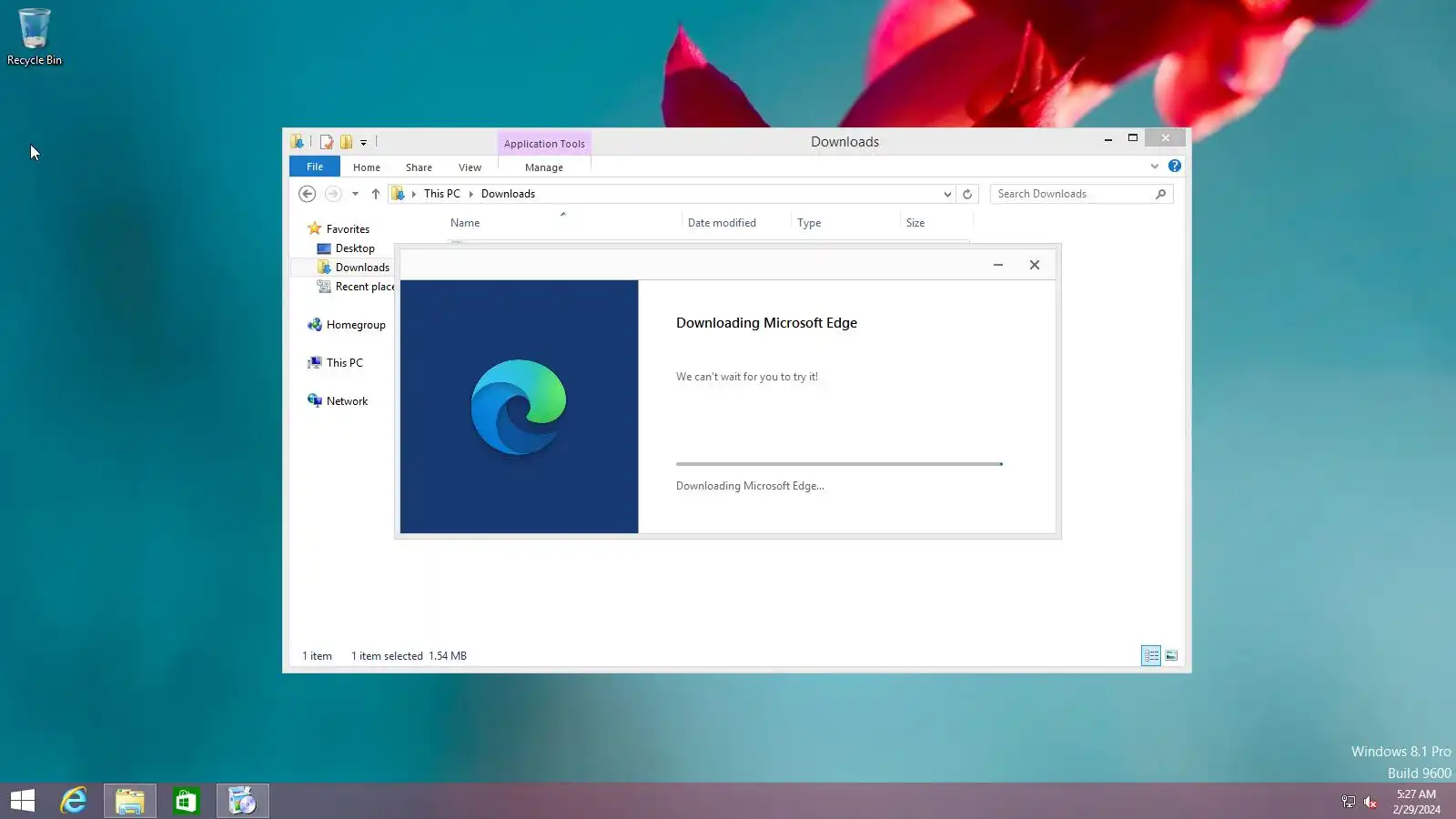Open the network tray icon
This screenshot has height=819, width=1456.
click(x=1349, y=802)
